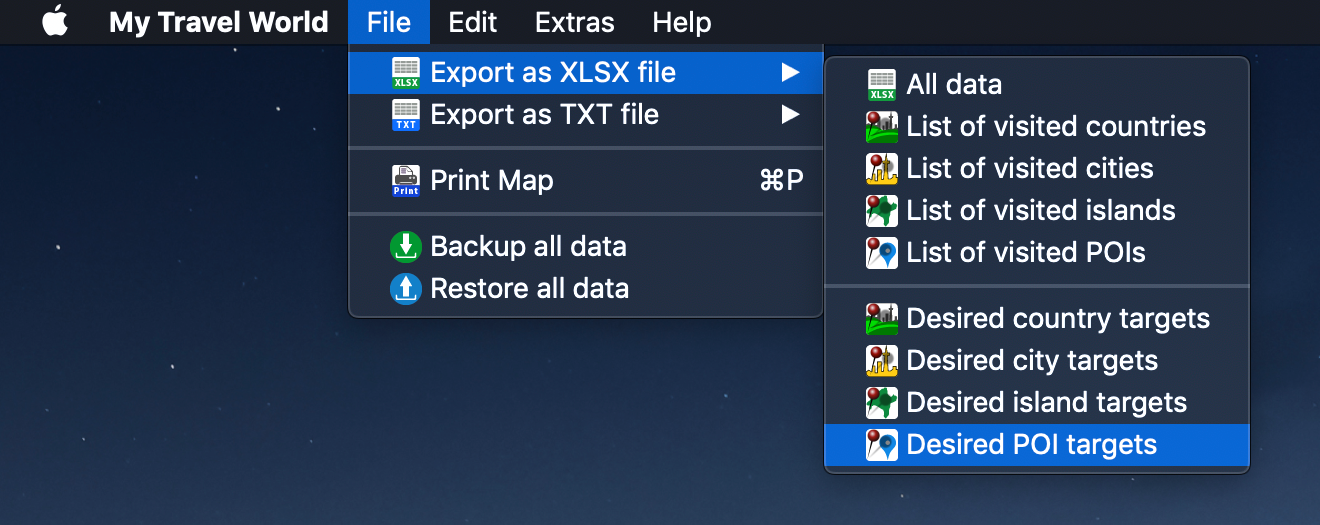Export List of visited countries

[x=1037, y=127]
